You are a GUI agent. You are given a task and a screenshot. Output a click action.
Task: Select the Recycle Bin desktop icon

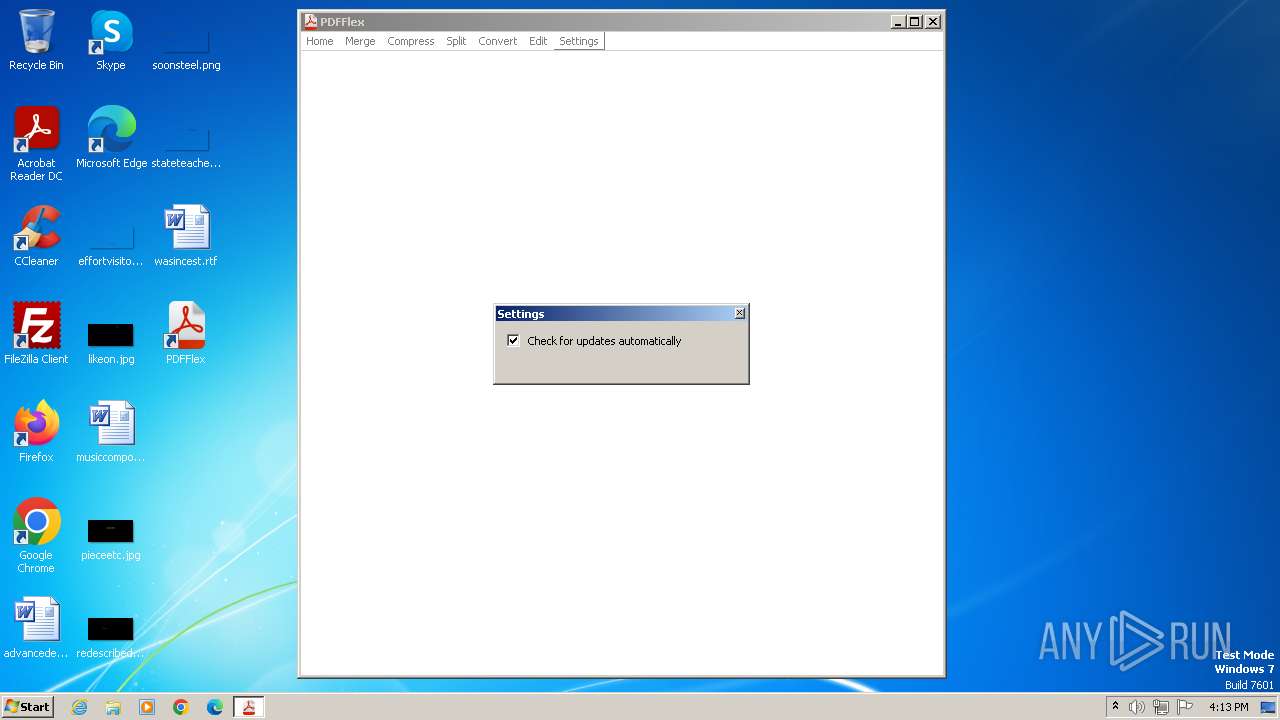[x=36, y=40]
